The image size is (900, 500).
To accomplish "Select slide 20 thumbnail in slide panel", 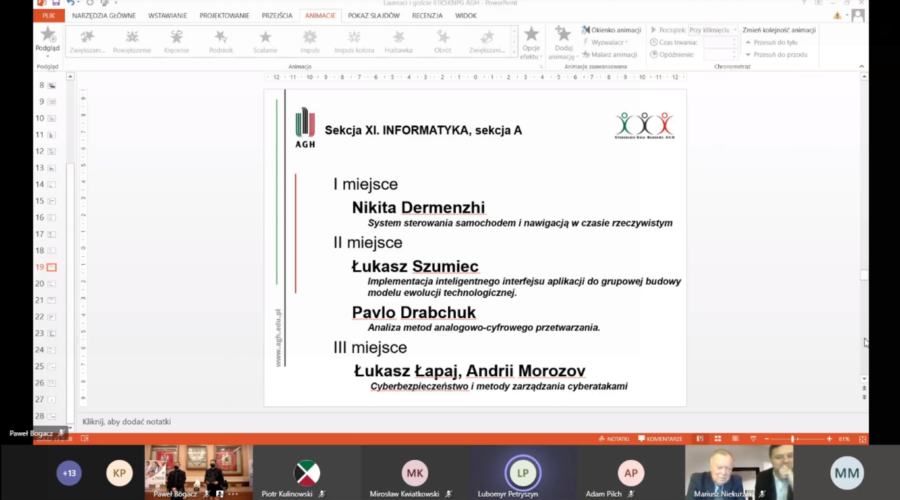I will (51, 284).
